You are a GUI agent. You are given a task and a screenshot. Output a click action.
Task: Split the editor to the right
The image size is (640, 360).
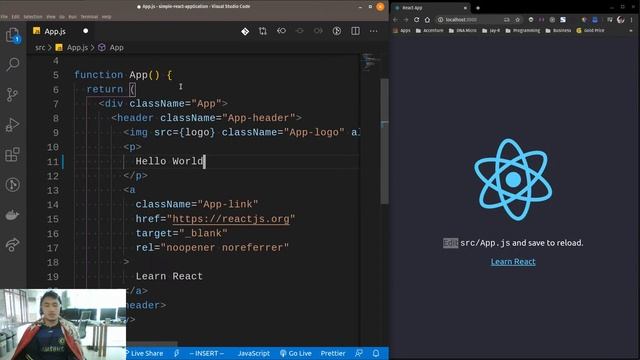[356, 31]
